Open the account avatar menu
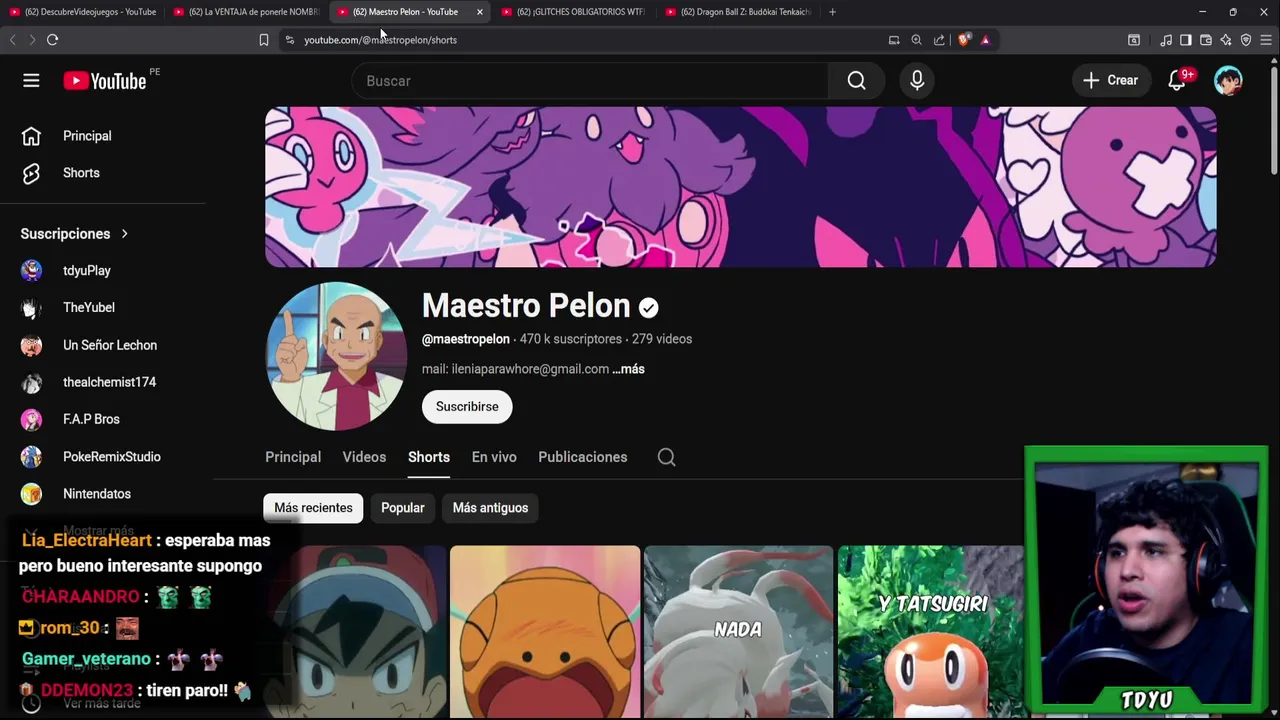The height and width of the screenshot is (720, 1280). tap(1228, 81)
